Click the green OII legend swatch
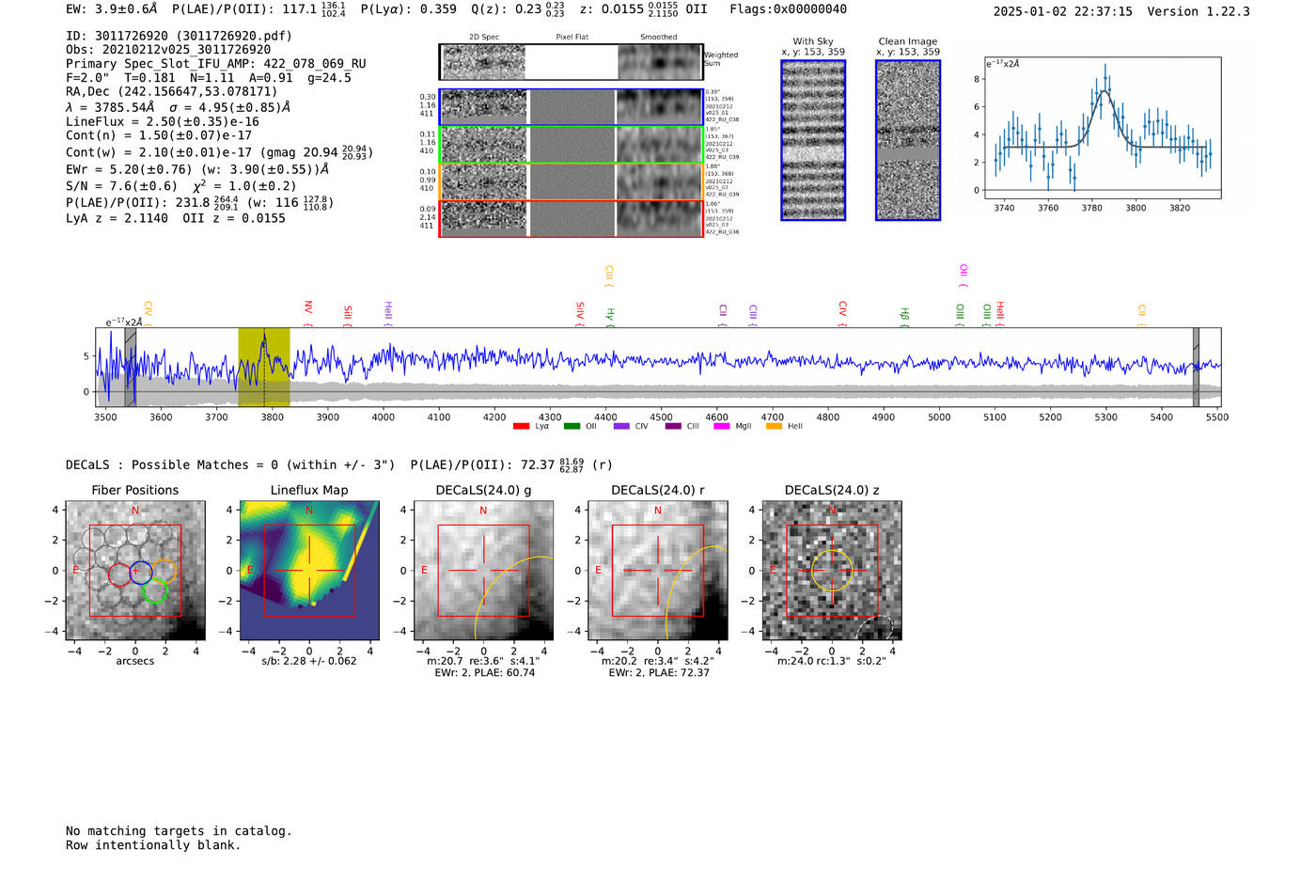This screenshot has width=1316, height=896. [x=572, y=426]
